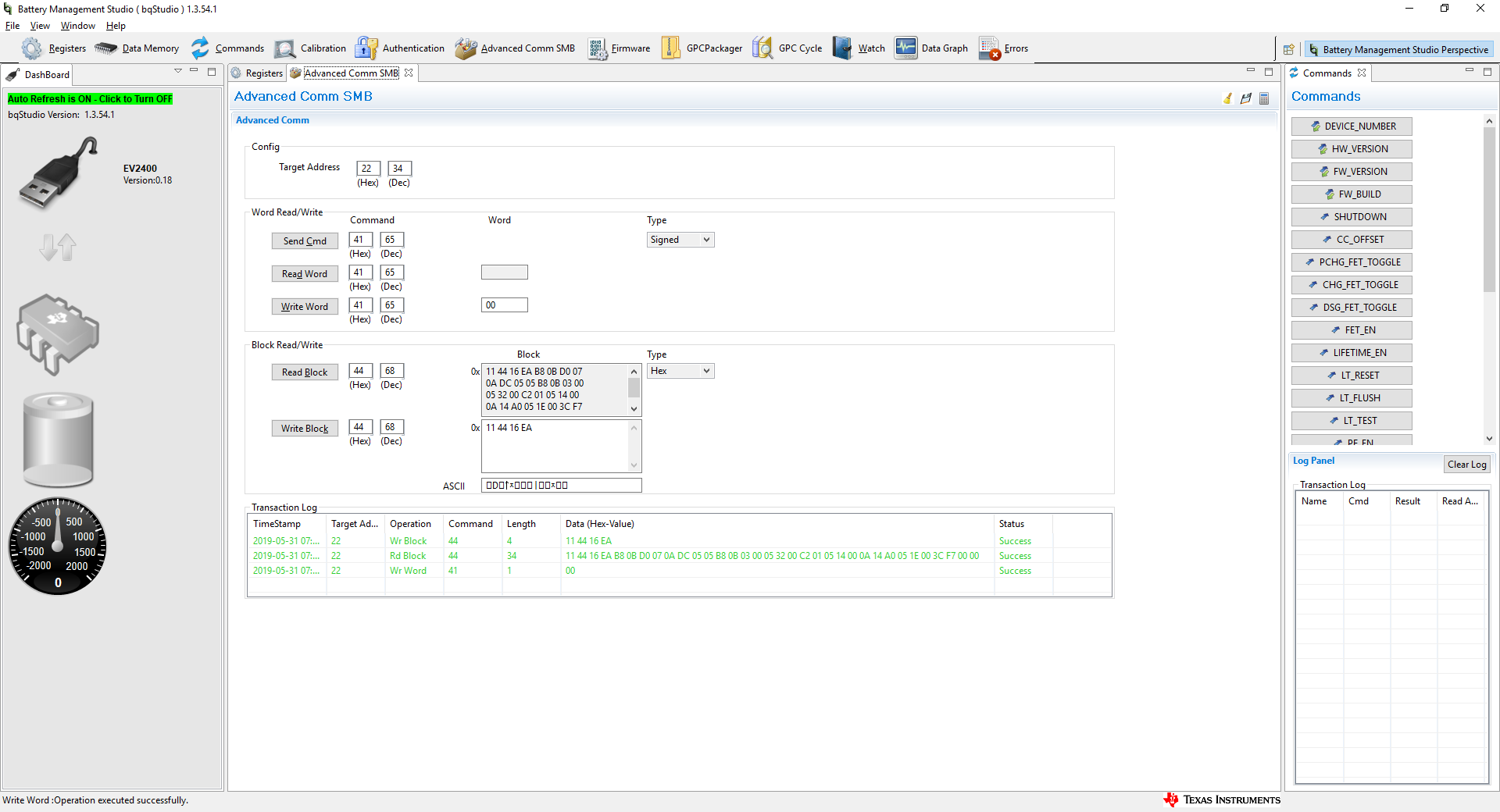Viewport: 1500px width, 812px height.
Task: Click the Write Block button
Action: coord(305,429)
